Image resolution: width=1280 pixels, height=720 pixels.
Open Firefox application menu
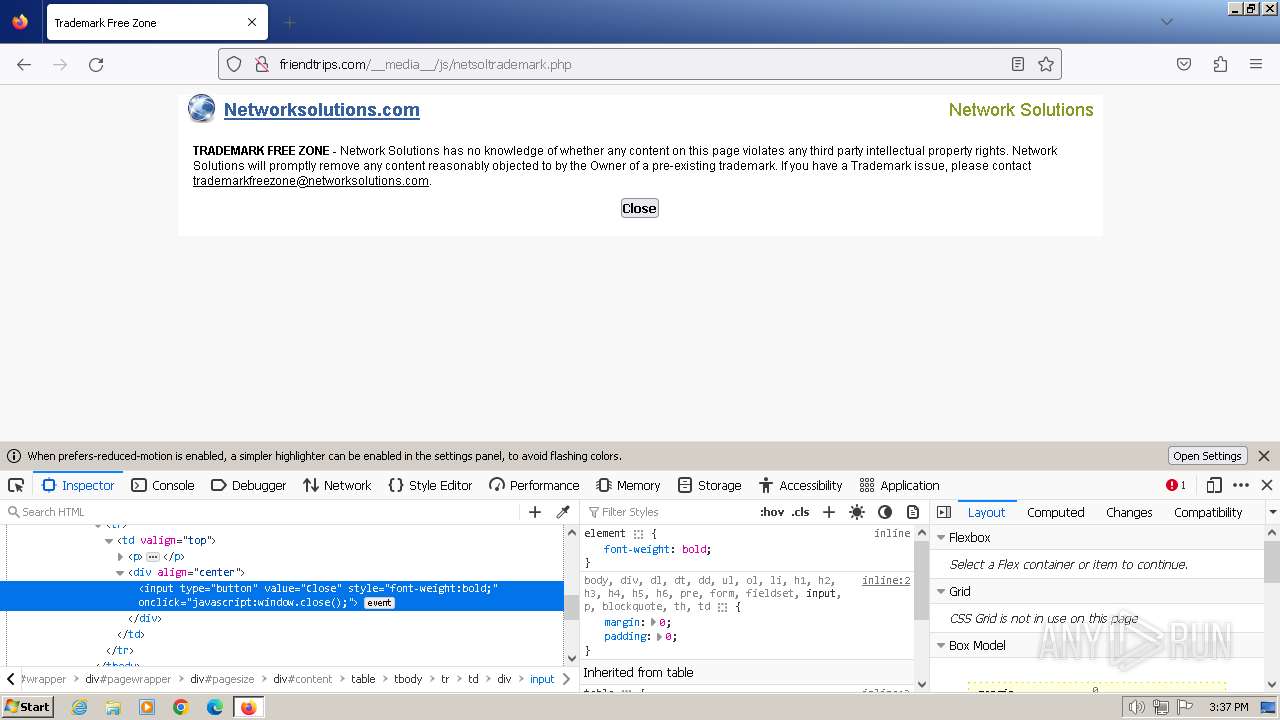1256,64
